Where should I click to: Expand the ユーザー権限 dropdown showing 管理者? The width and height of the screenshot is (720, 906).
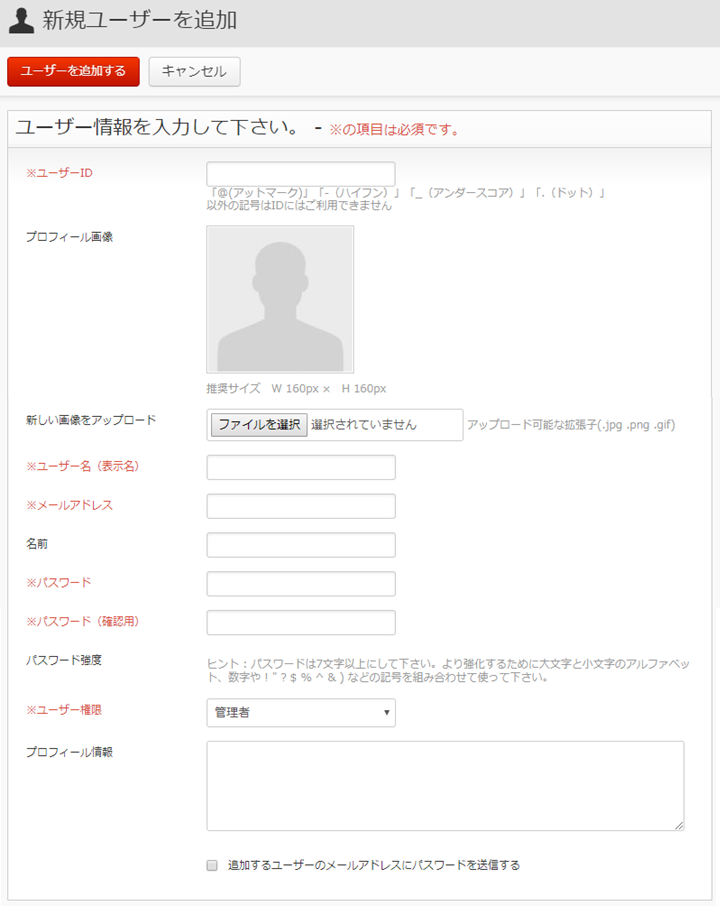pyautogui.click(x=300, y=712)
